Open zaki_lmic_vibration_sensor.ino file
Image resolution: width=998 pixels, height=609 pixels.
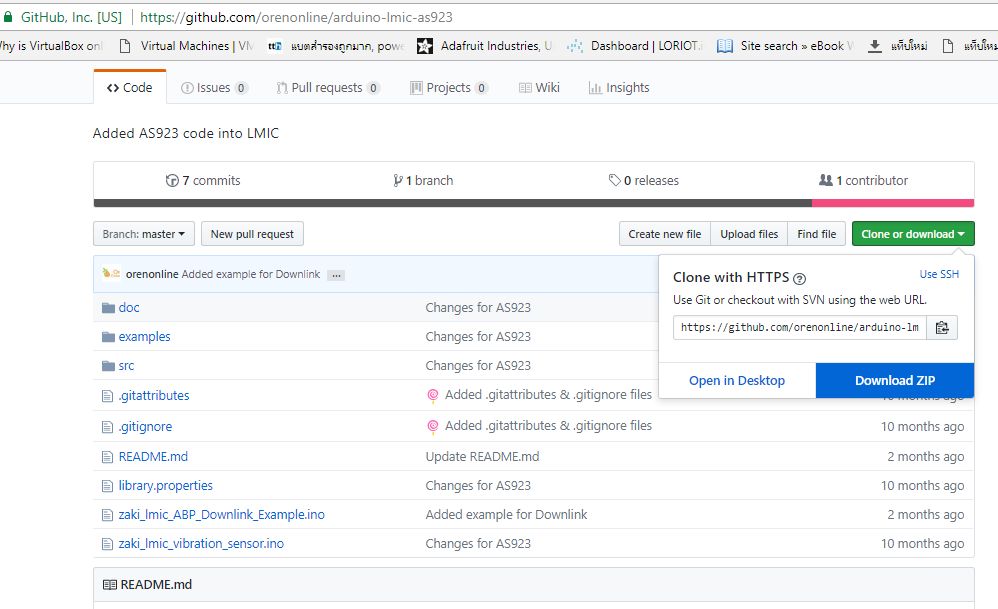pyautogui.click(x=201, y=544)
